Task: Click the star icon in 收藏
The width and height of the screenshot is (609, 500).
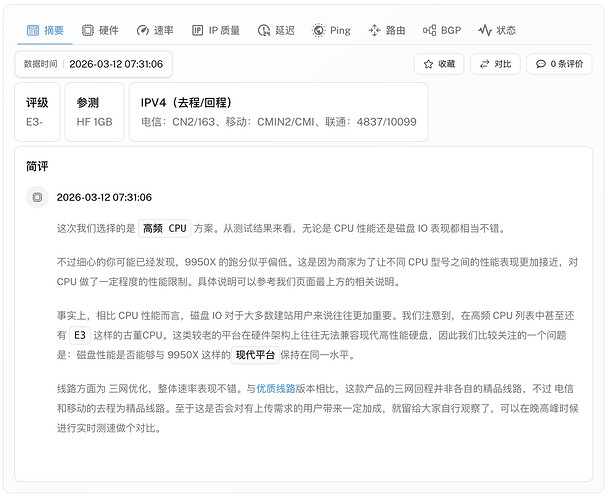Action: pyautogui.click(x=428, y=64)
